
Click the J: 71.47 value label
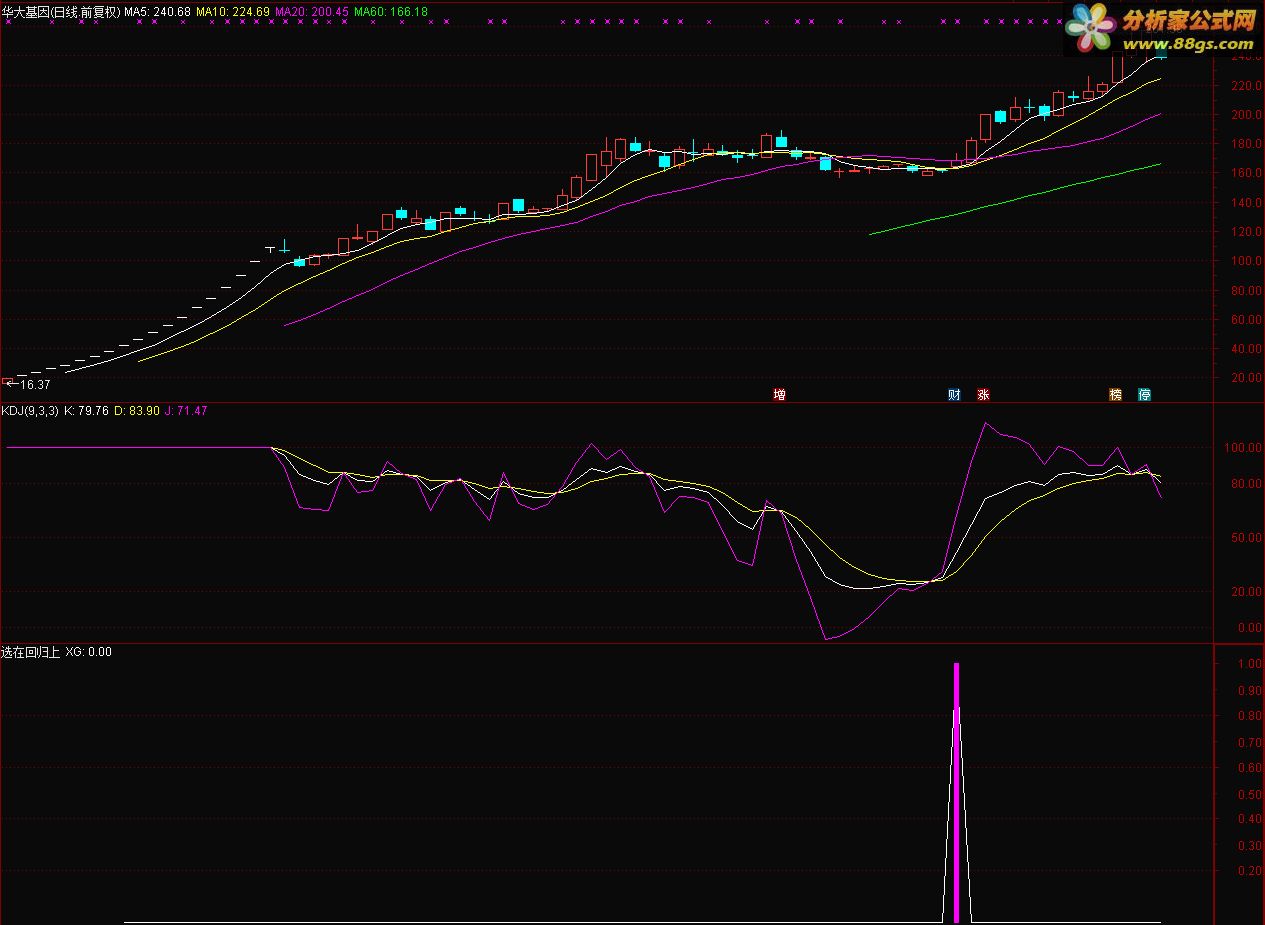click(185, 410)
